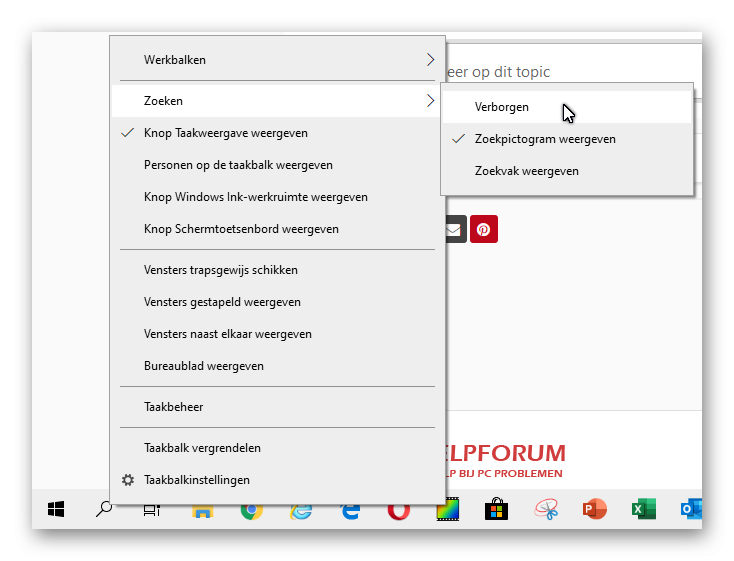734x561 pixels.
Task: Share via the email envelope button
Action: (x=455, y=229)
